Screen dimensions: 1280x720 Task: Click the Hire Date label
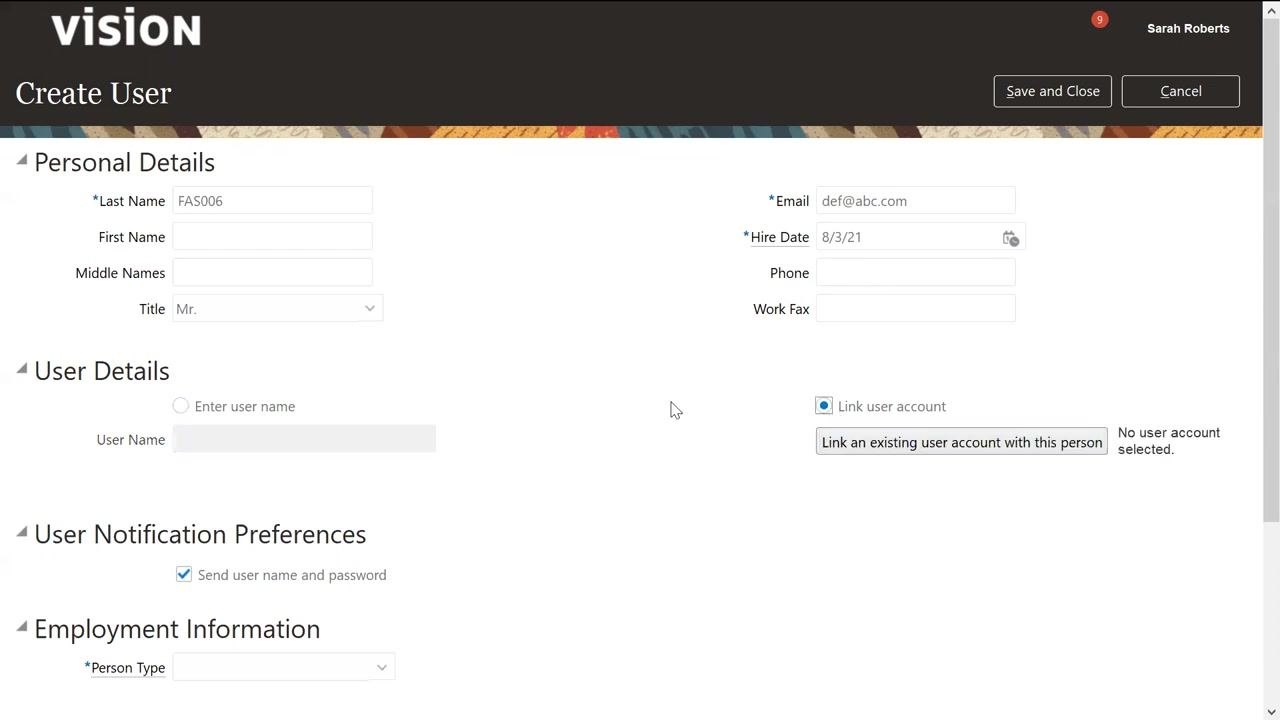(779, 237)
